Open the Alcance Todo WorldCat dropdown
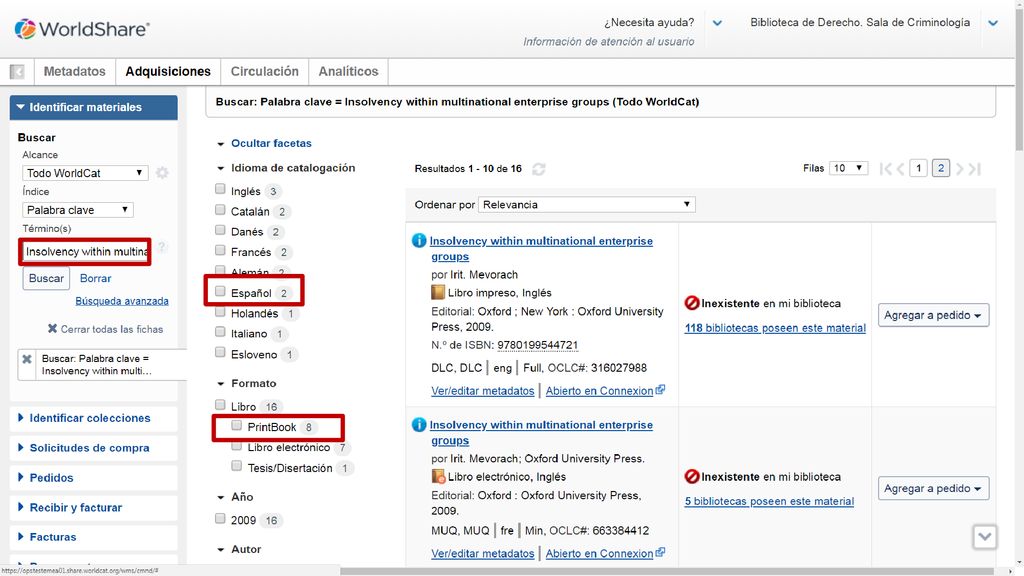The width and height of the screenshot is (1024, 576). [x=85, y=173]
